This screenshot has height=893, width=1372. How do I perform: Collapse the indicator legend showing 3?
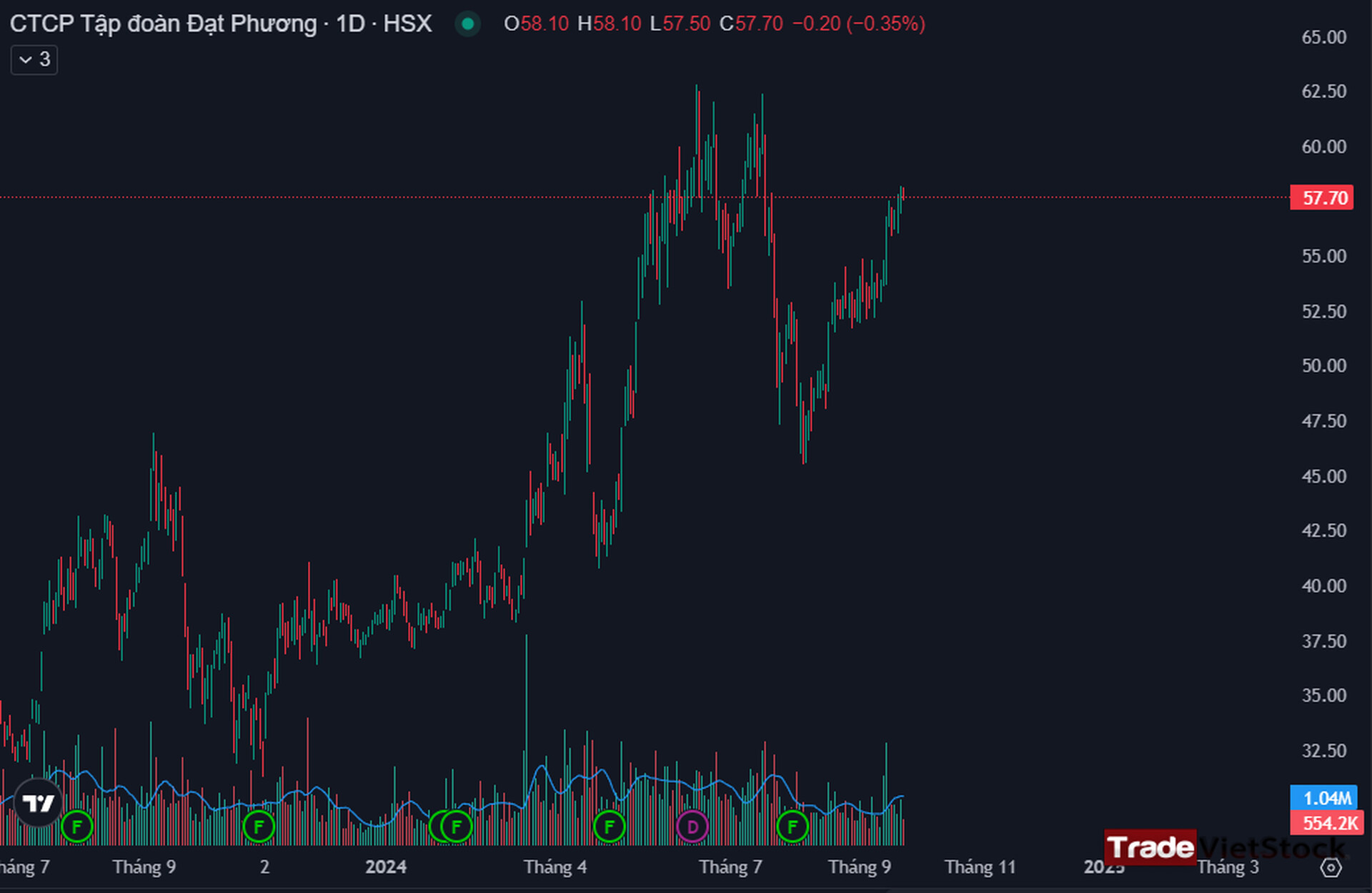pyautogui.click(x=34, y=59)
